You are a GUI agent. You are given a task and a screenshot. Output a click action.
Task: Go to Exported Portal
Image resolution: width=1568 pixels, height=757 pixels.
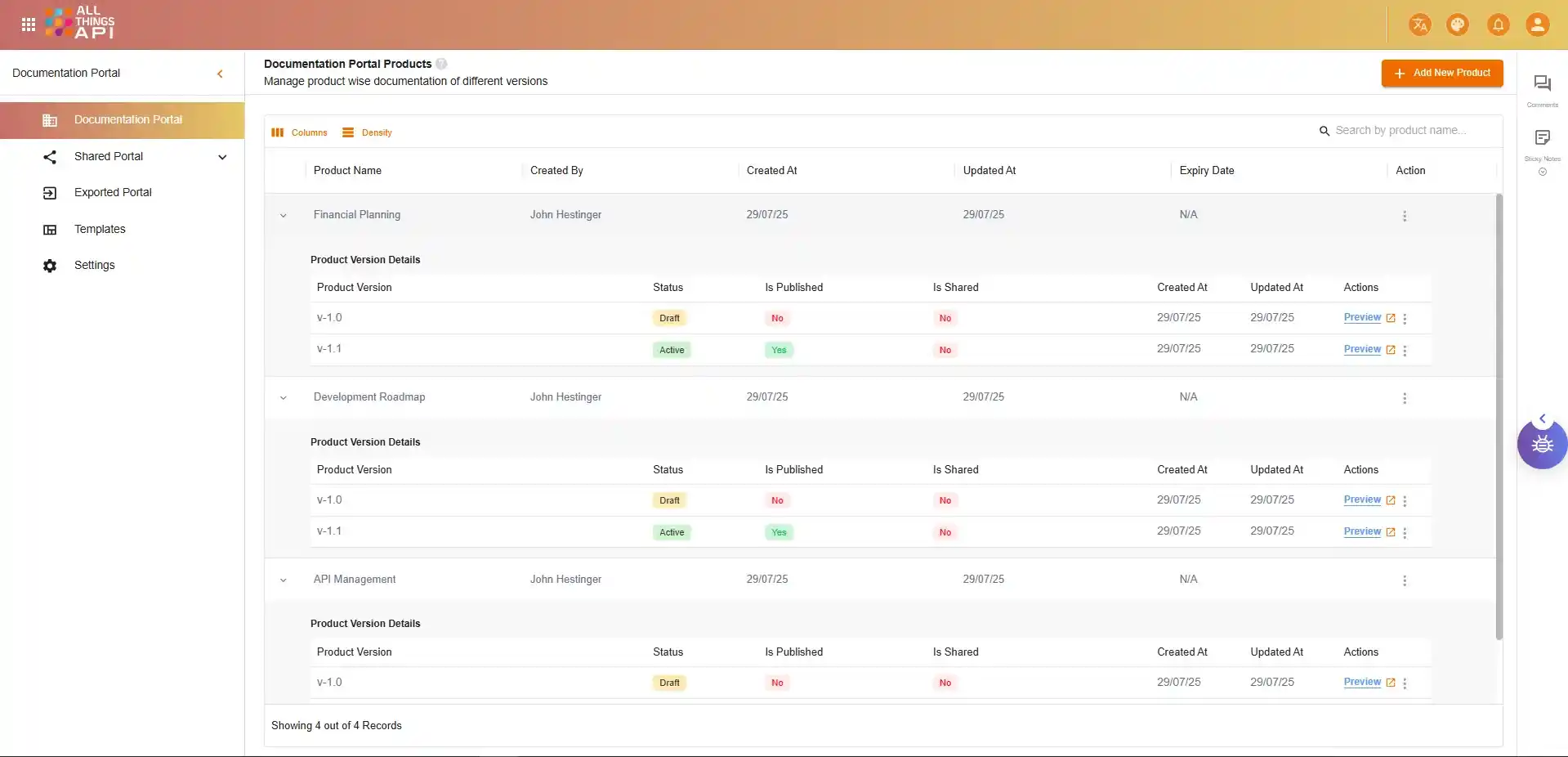113,193
